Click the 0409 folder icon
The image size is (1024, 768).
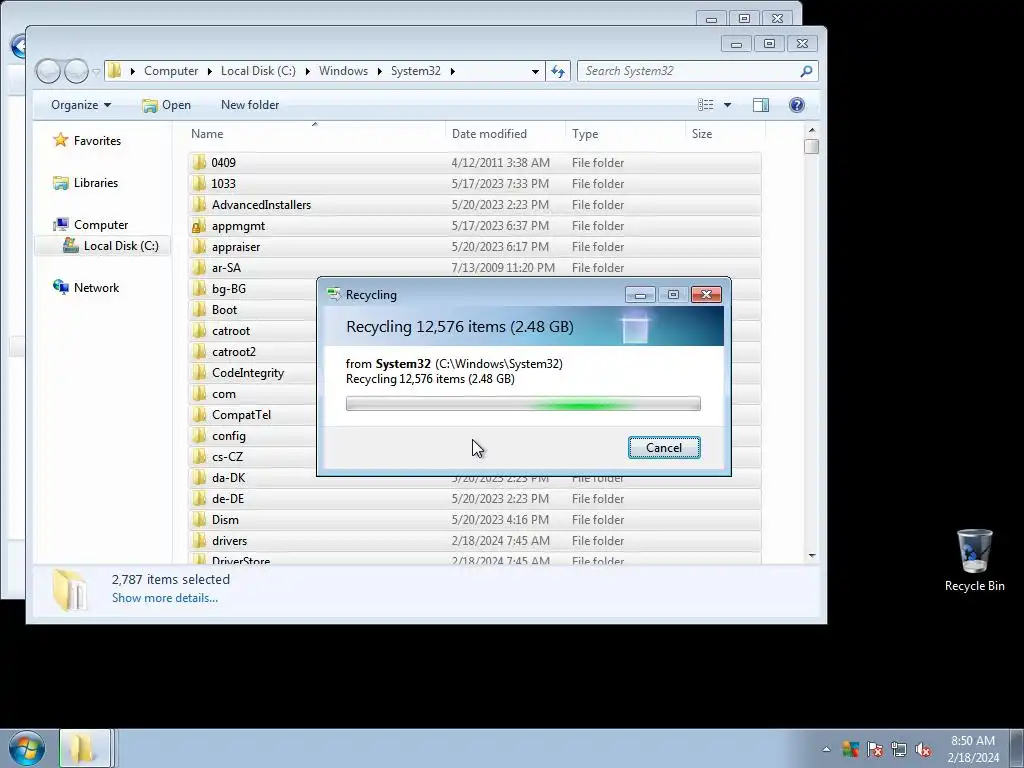coord(199,162)
